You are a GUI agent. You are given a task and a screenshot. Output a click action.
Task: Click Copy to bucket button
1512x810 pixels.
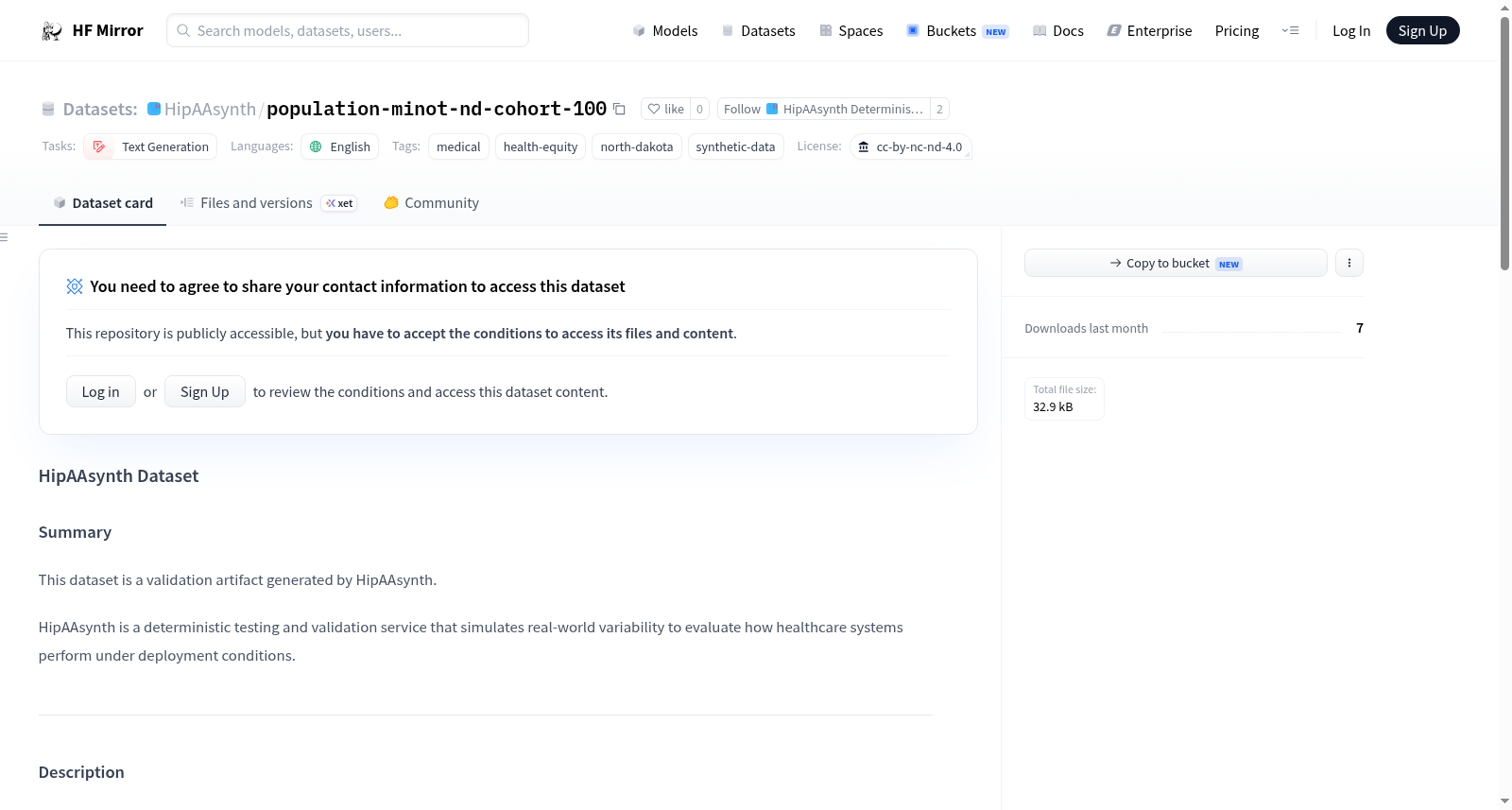1176,263
